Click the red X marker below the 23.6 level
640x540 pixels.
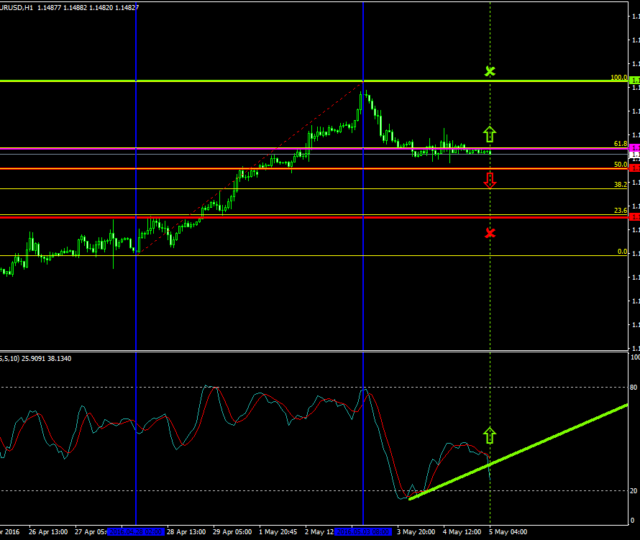click(490, 233)
